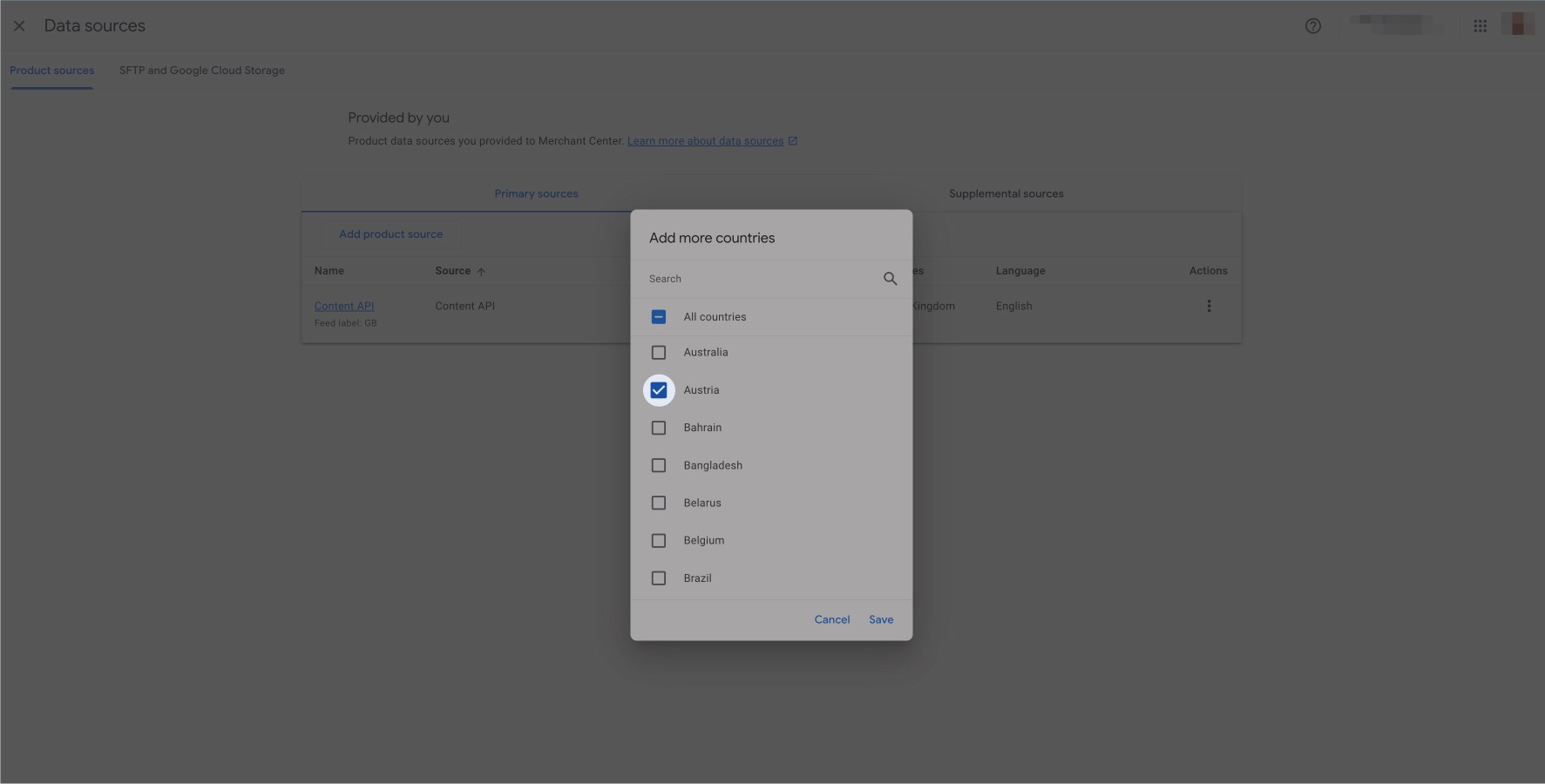Open the account profile avatar
This screenshot has width=1545, height=784.
(x=1518, y=24)
